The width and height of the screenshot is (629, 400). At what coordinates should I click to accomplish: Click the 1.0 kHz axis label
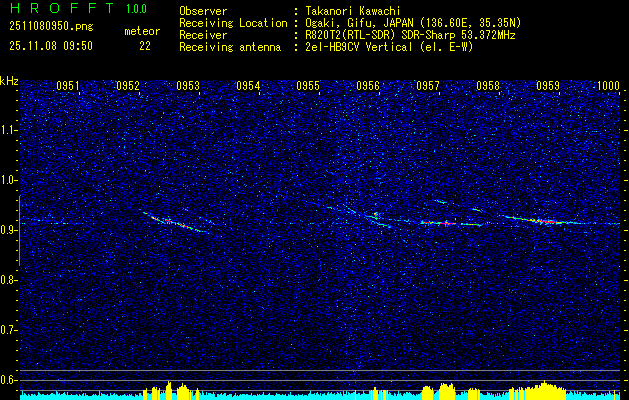point(9,180)
